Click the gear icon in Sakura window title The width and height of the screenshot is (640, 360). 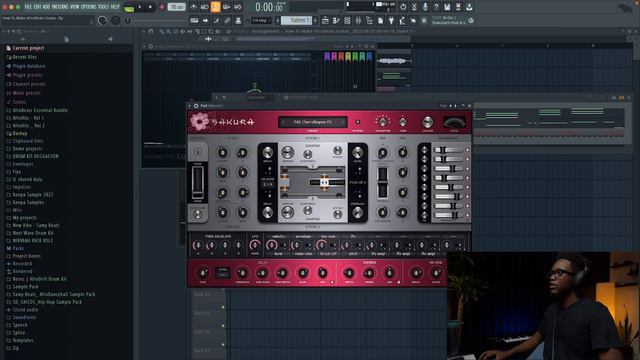[196, 106]
